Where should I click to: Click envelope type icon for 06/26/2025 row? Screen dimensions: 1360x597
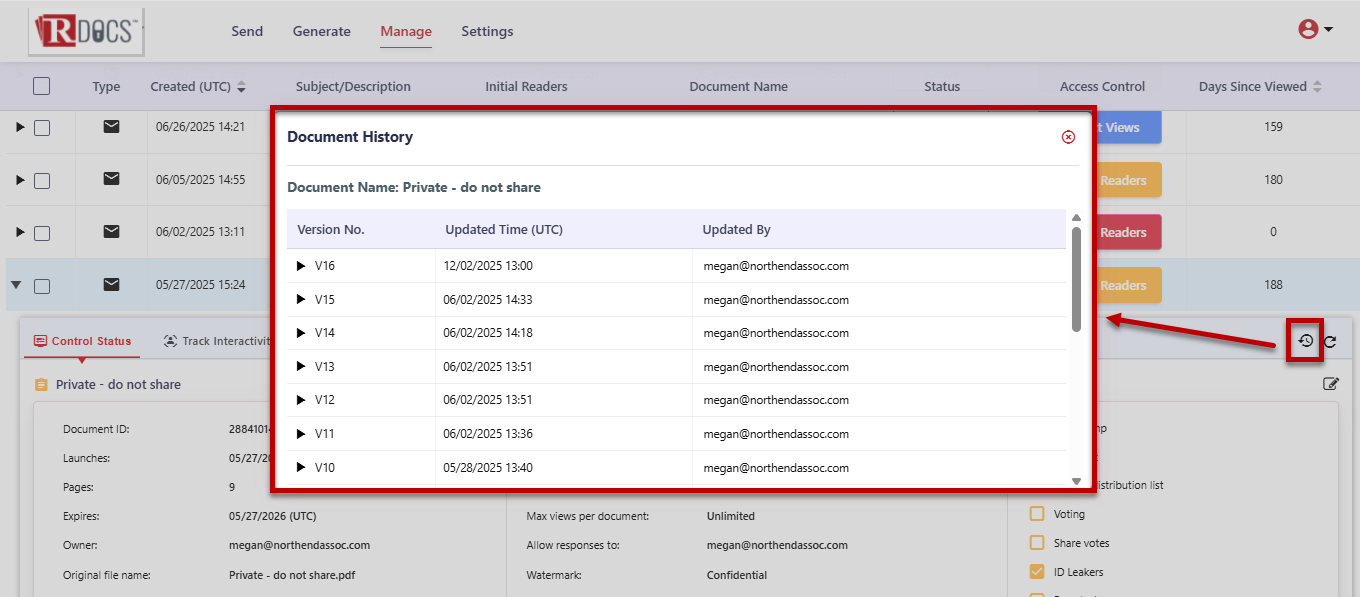tap(112, 127)
